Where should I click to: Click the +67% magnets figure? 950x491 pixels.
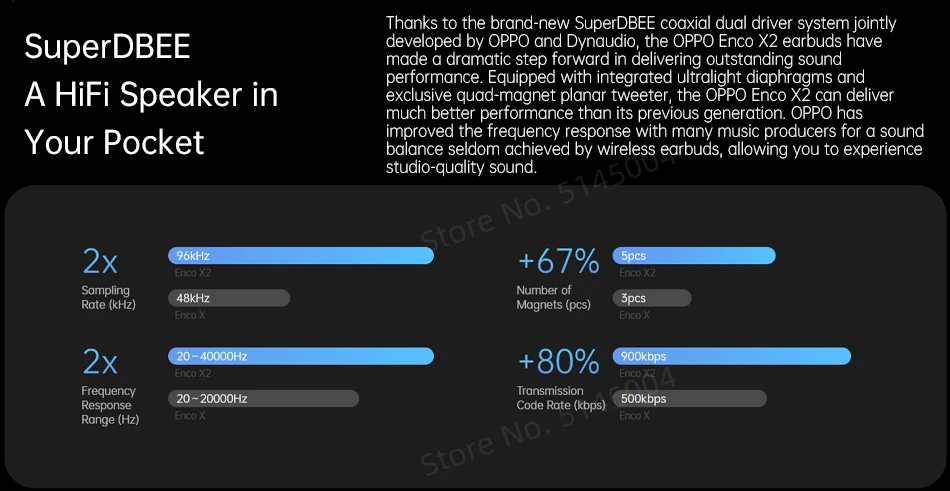pos(558,262)
